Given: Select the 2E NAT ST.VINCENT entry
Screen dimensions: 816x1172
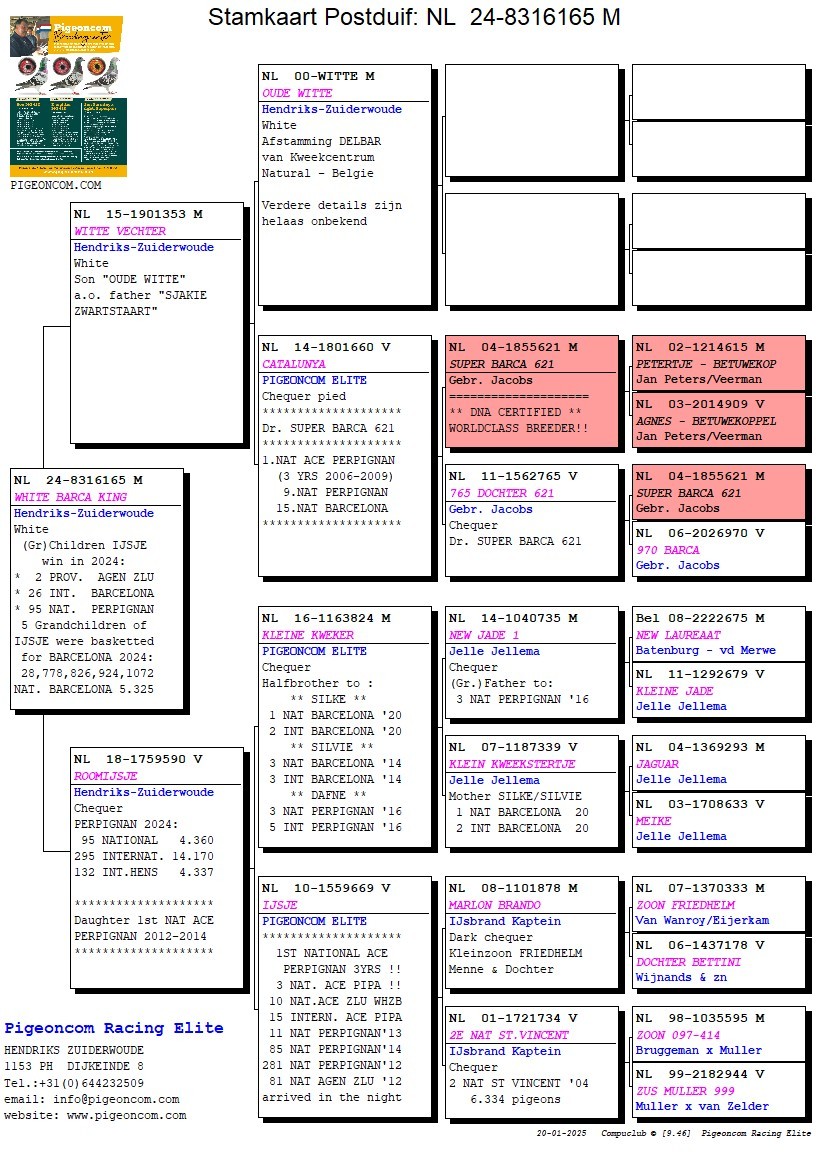Looking at the screenshot, I should (508, 1035).
